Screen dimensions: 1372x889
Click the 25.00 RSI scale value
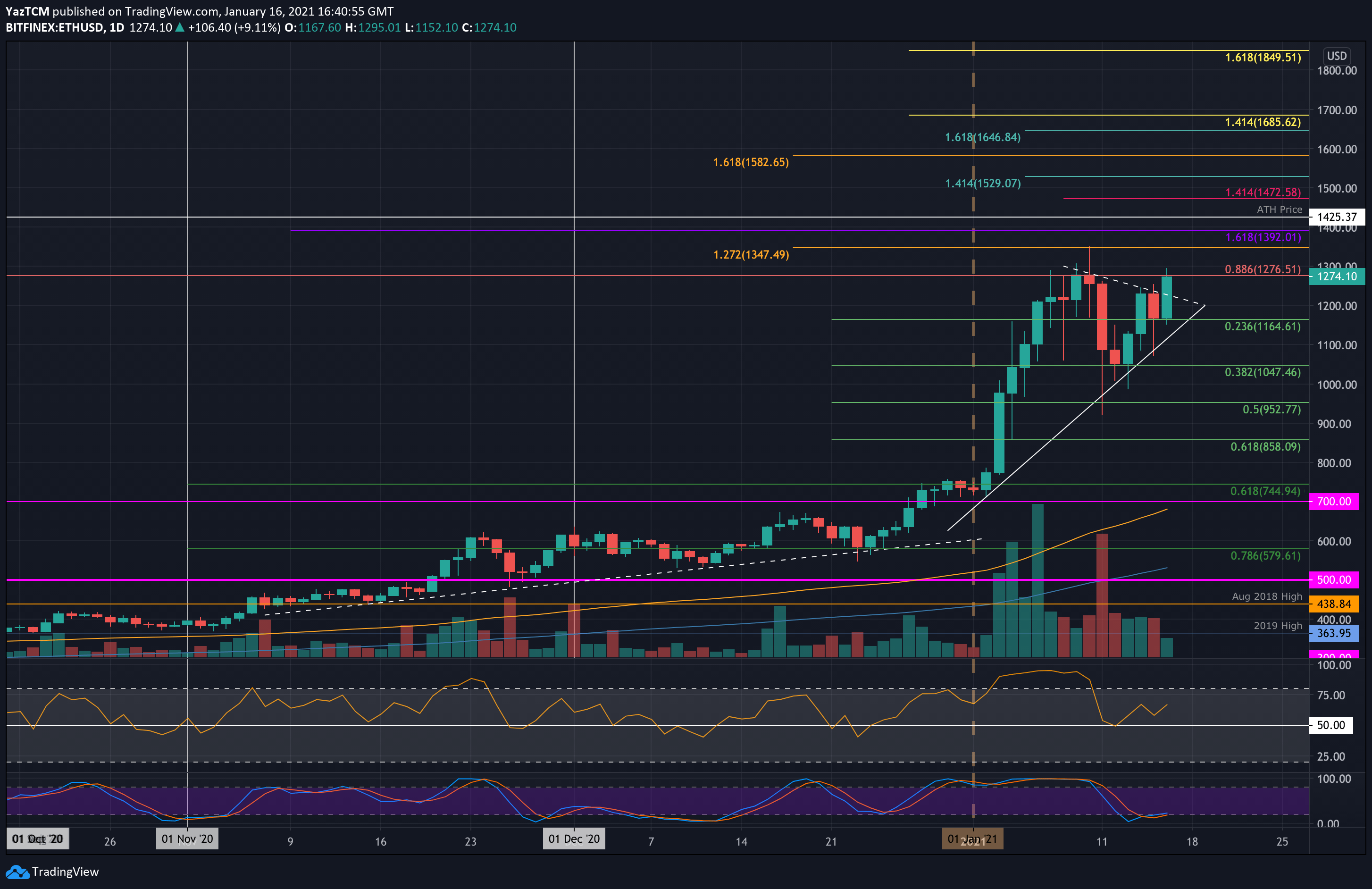click(1331, 756)
